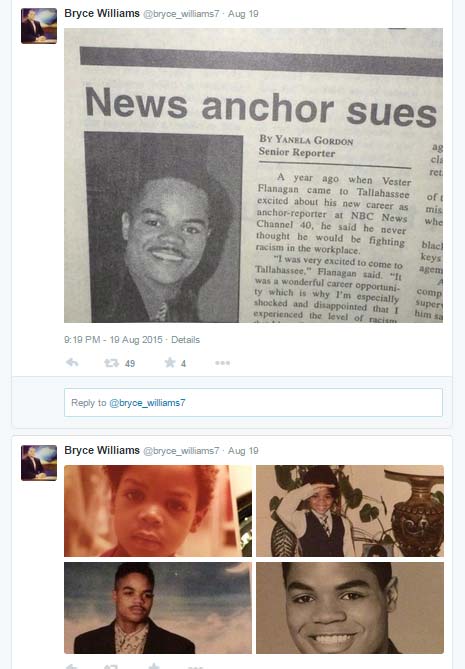Click the 4 favorites count
This screenshot has height=669, width=465.
tap(183, 364)
